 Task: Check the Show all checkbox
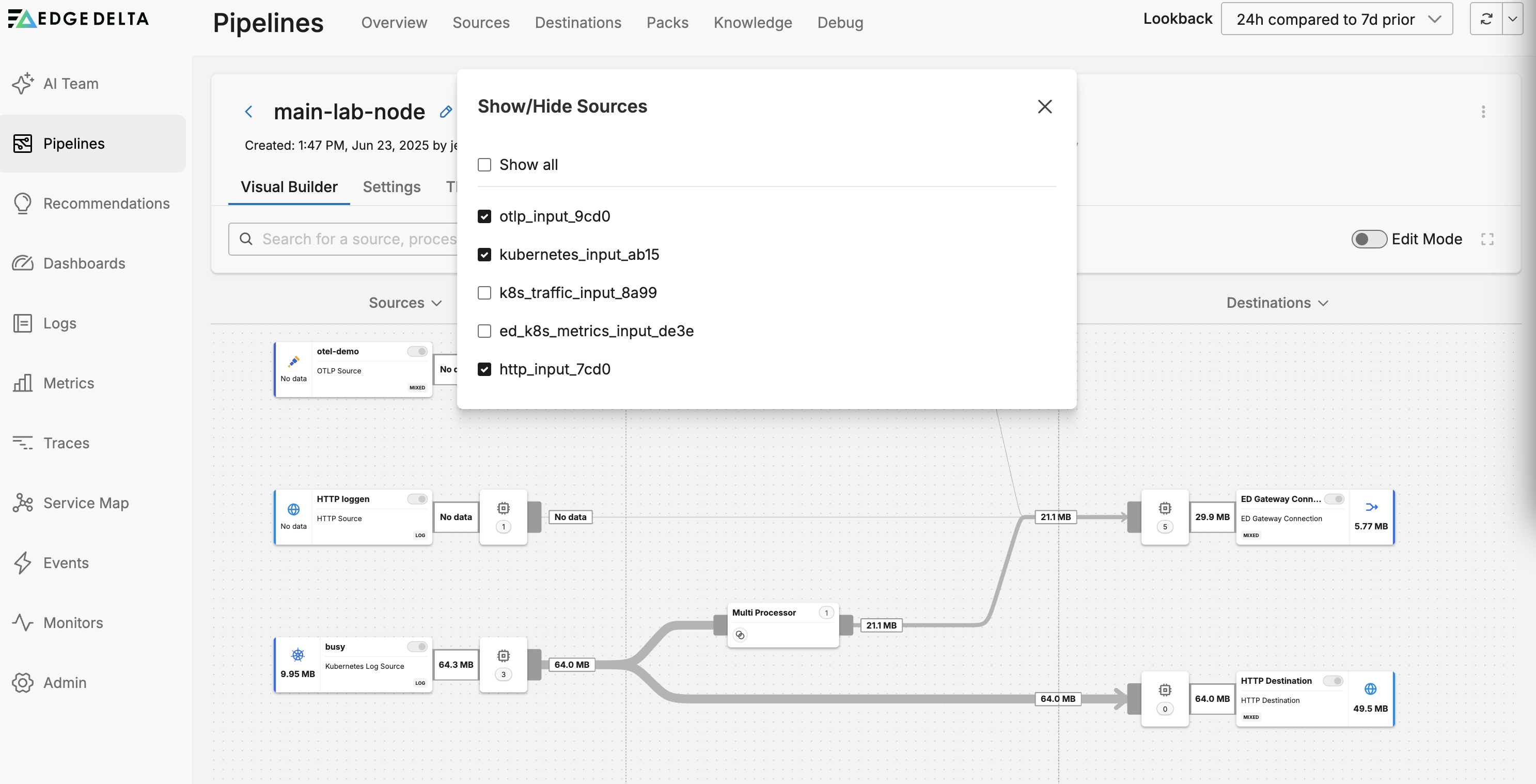coord(484,165)
